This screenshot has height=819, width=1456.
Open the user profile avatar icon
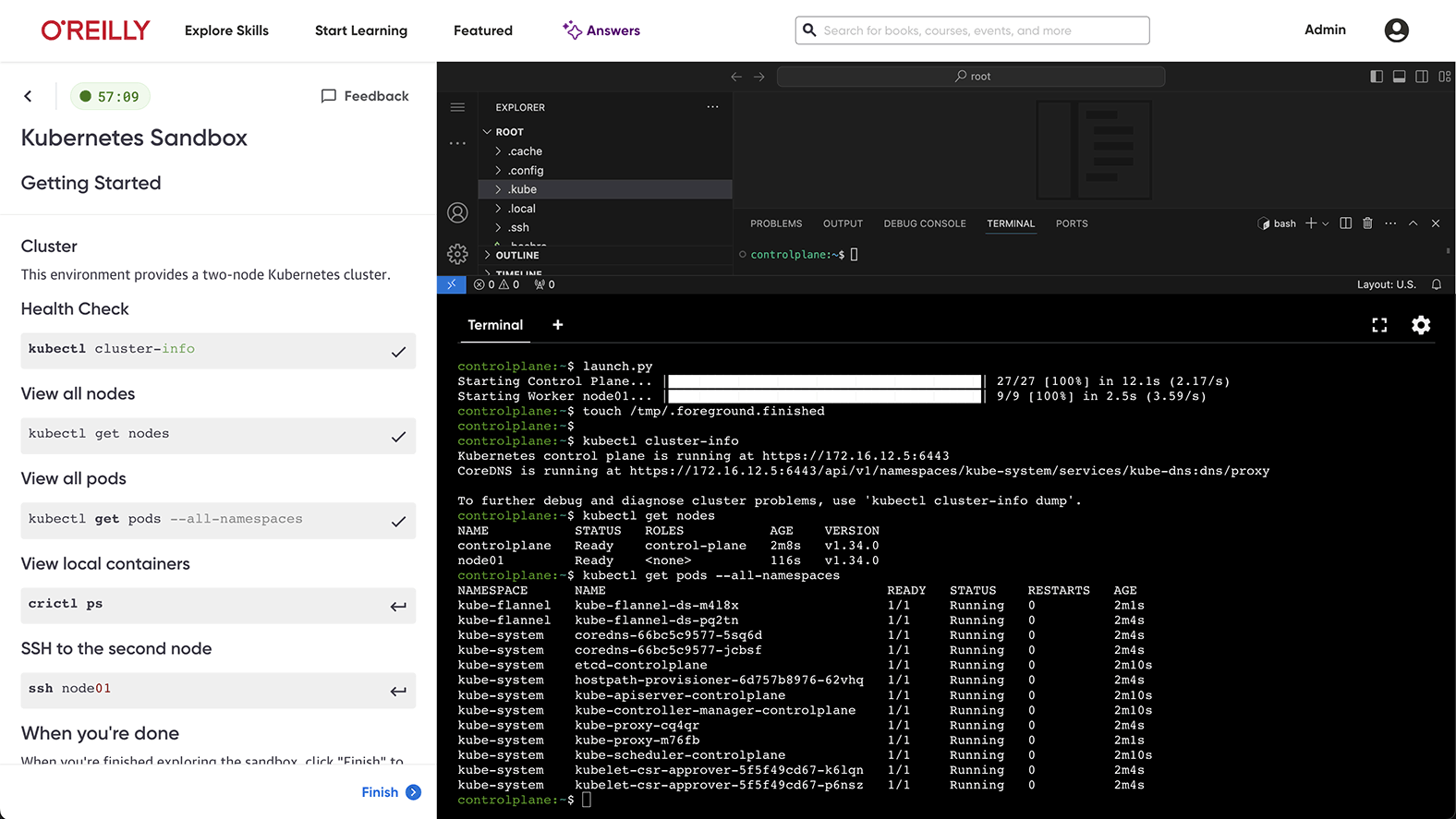1396,30
